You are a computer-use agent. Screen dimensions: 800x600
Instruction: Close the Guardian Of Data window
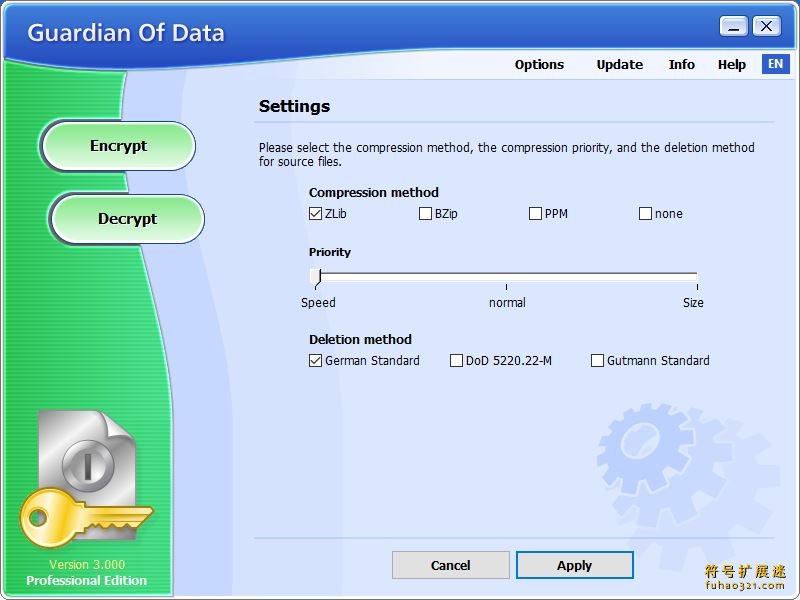pyautogui.click(x=766, y=26)
